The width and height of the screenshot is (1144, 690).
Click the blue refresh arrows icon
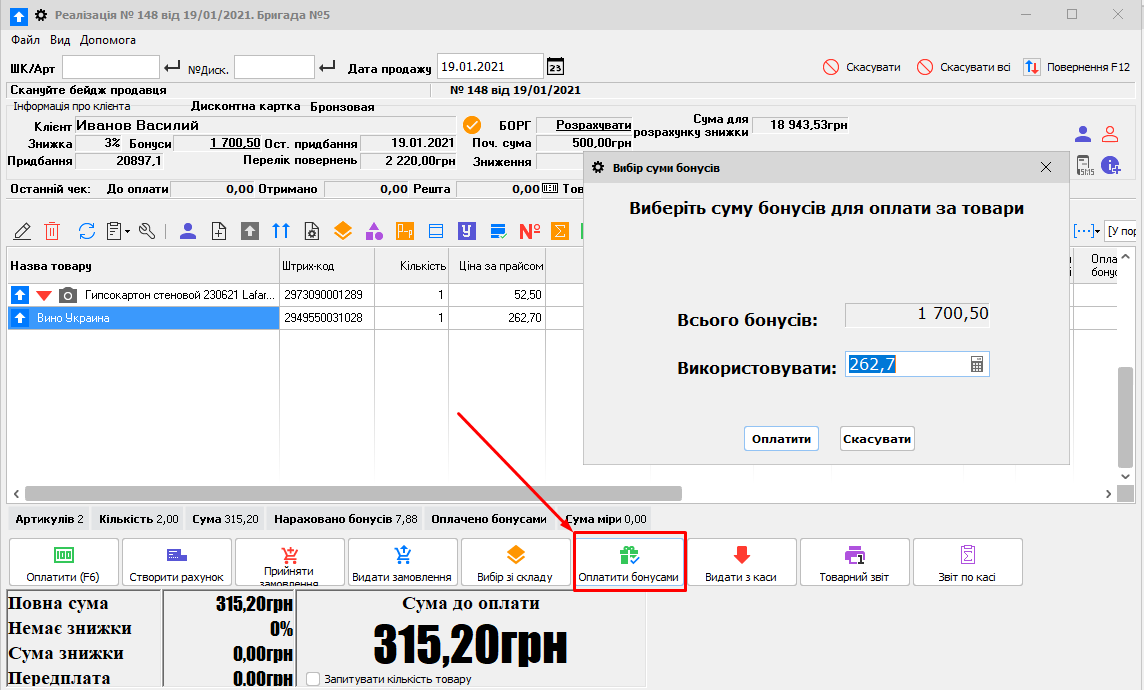point(86,231)
